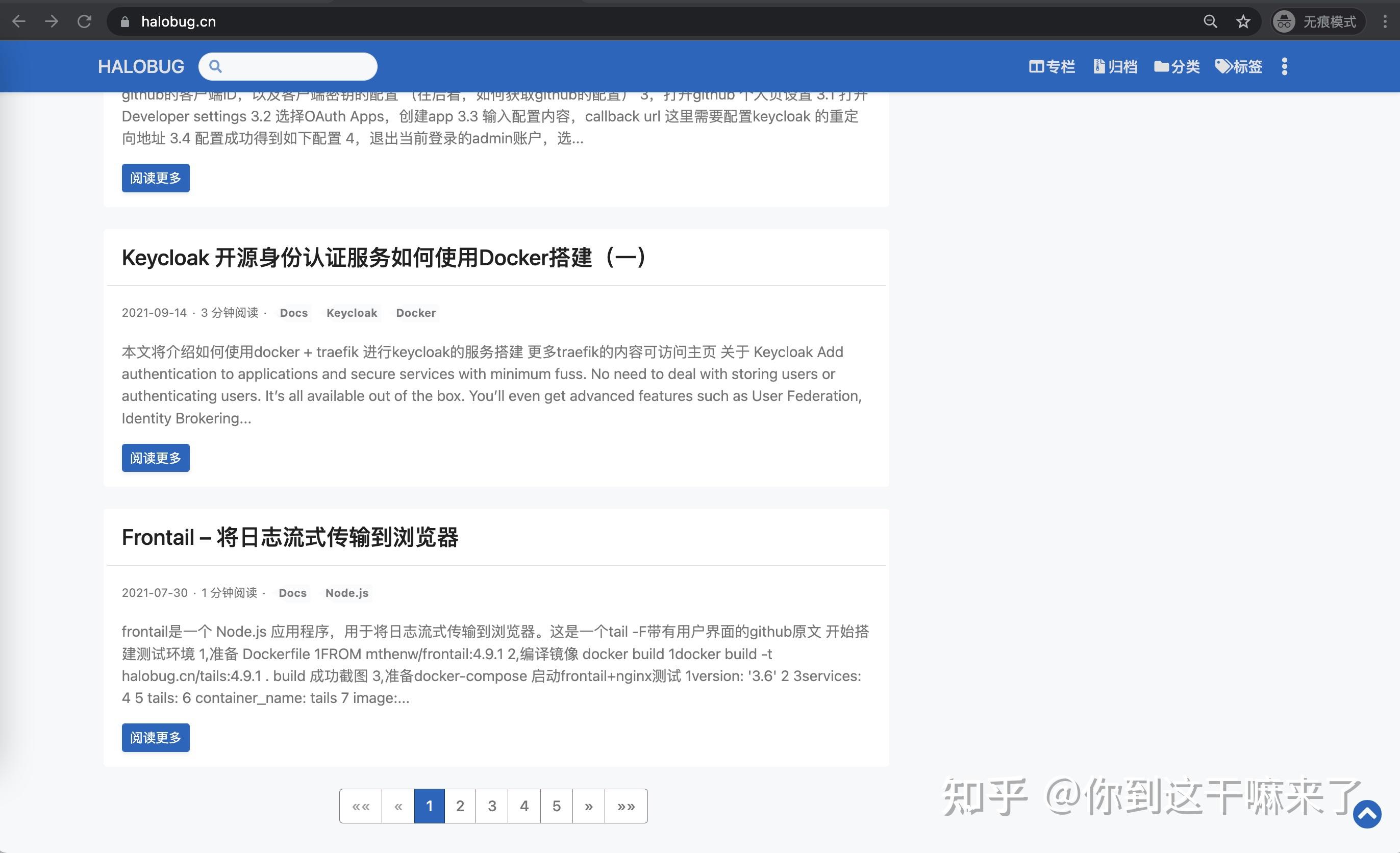Click the search magnifier icon in the navbar
The height and width of the screenshot is (853, 1400).
point(216,66)
